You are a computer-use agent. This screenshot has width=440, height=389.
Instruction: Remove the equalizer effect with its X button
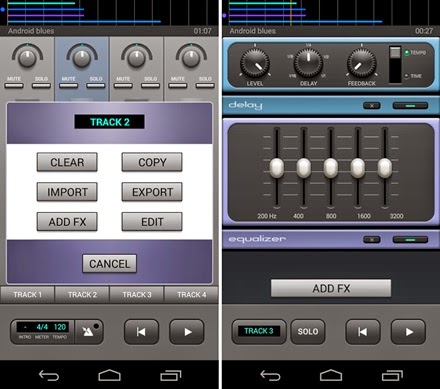point(372,239)
